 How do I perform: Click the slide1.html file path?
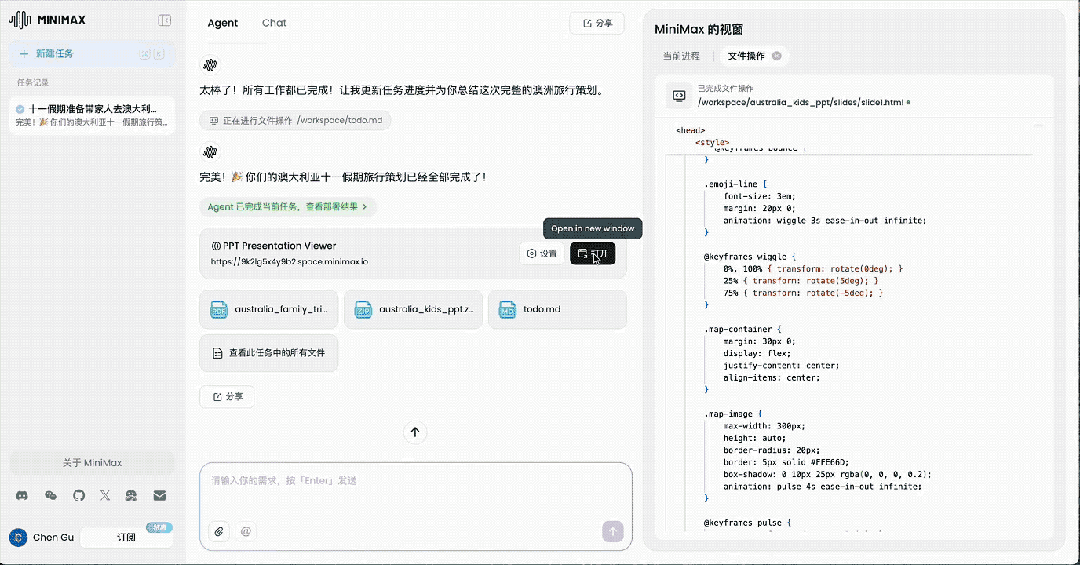pos(800,102)
